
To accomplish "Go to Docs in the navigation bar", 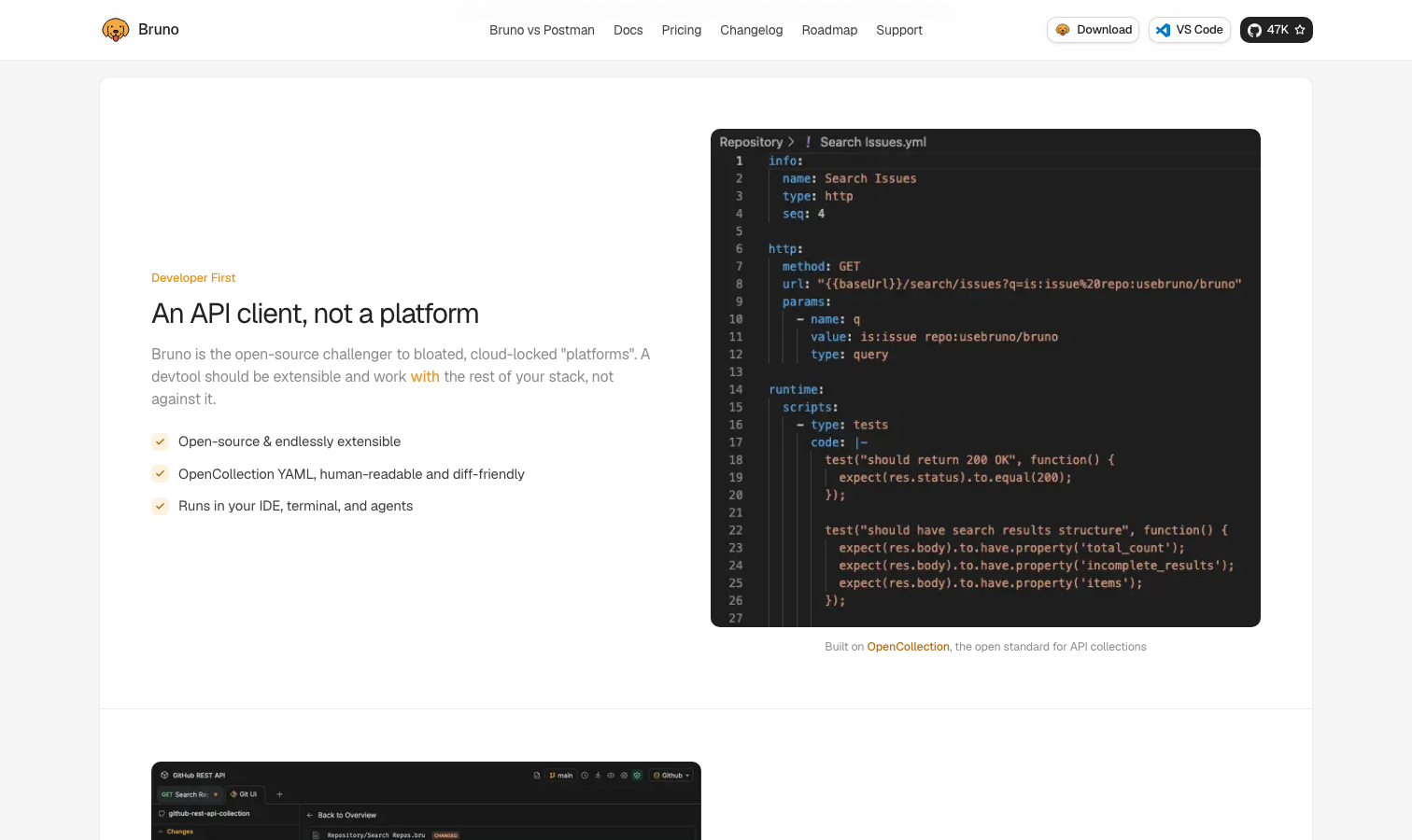I will click(x=628, y=30).
